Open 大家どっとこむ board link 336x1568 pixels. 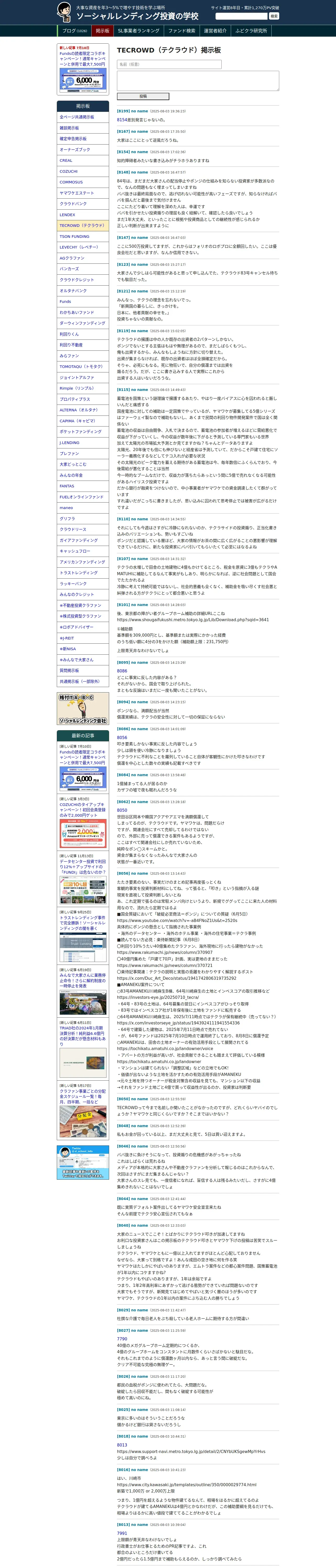point(83,464)
